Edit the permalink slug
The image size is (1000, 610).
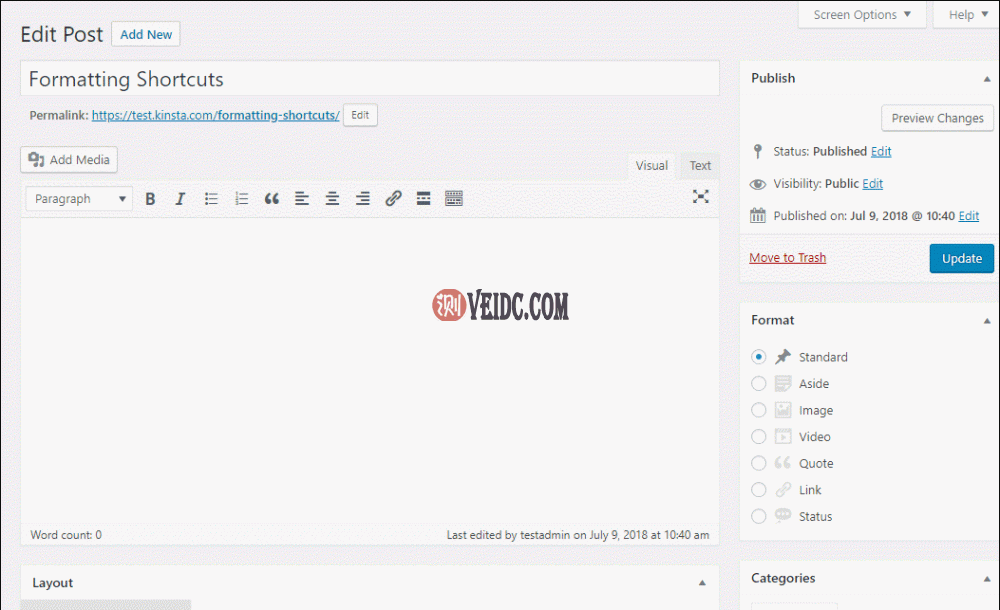click(x=360, y=115)
